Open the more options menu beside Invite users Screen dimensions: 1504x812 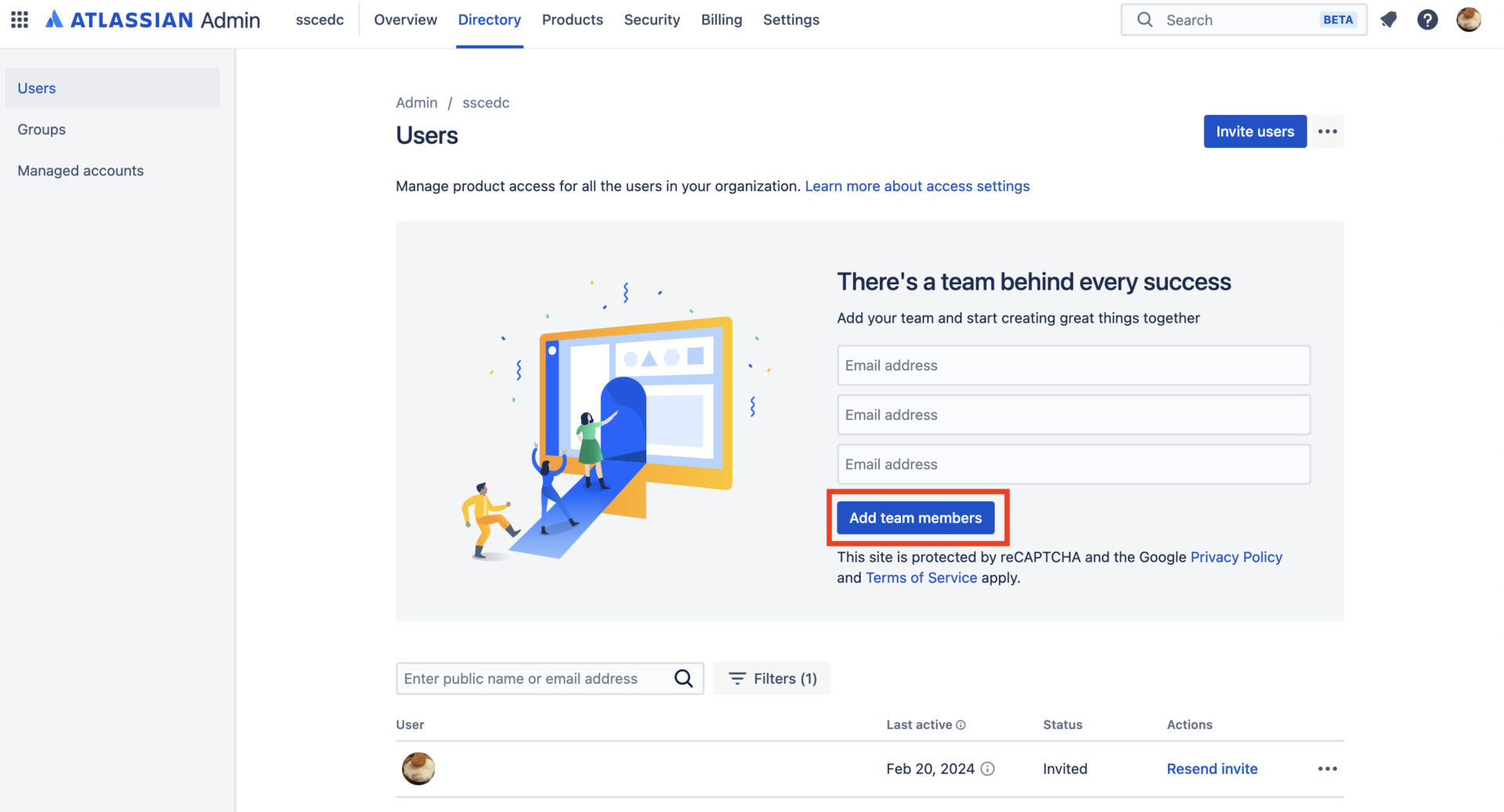point(1328,132)
